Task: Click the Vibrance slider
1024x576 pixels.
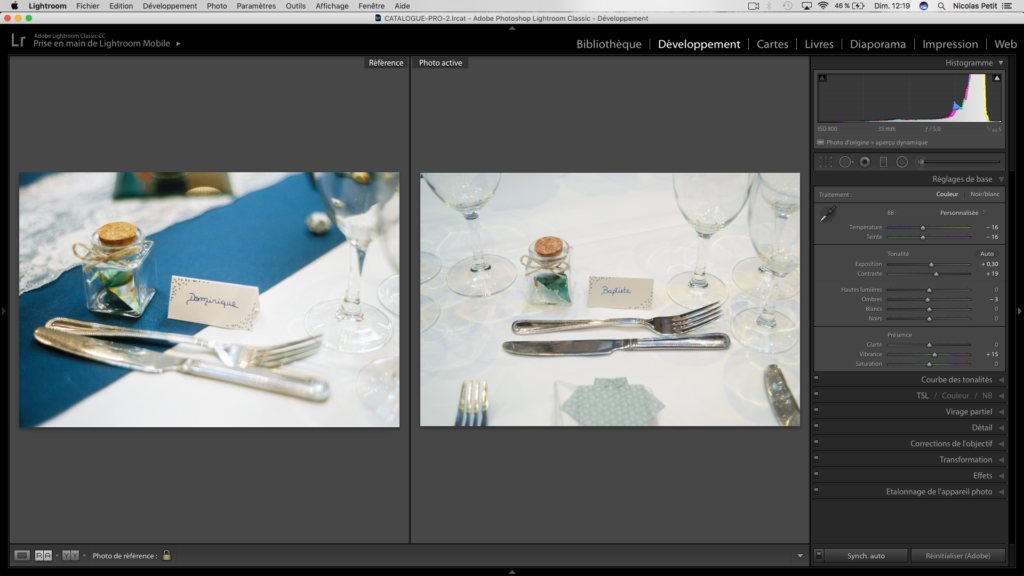Action: pyautogui.click(x=929, y=354)
